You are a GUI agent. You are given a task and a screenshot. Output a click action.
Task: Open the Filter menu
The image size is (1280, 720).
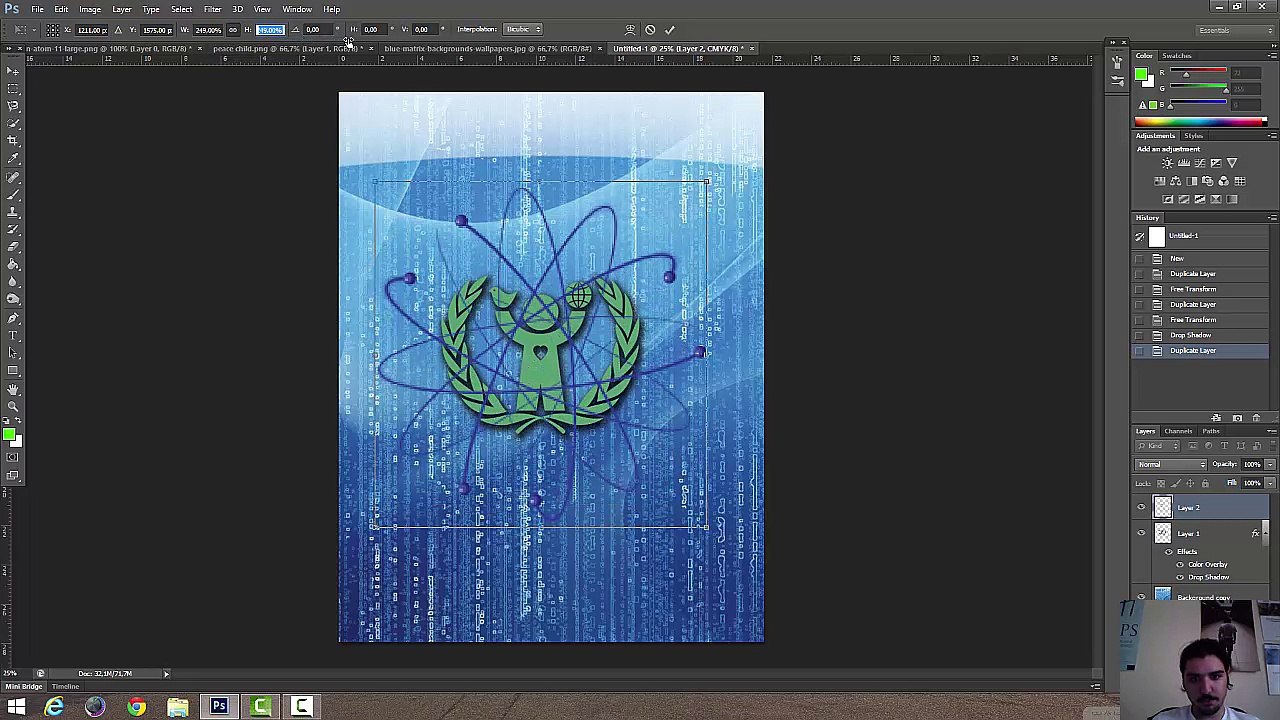212,9
